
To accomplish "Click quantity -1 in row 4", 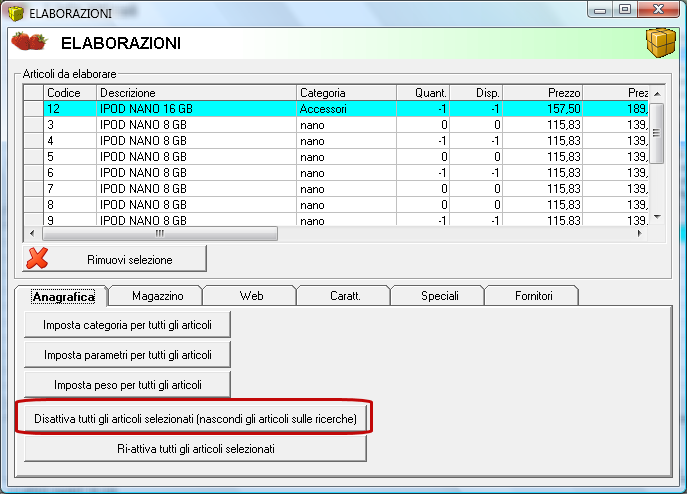I will pos(423,141).
